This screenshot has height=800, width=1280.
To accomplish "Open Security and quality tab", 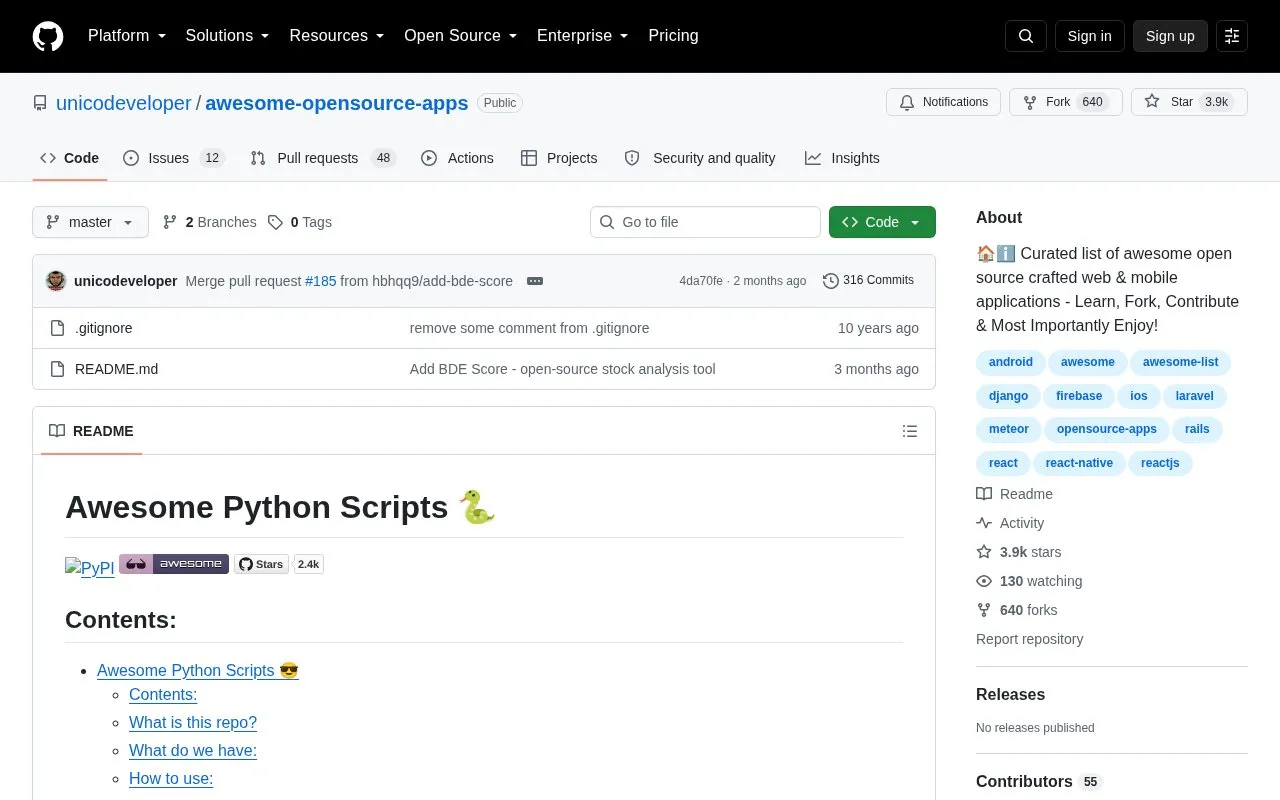I will (x=700, y=158).
